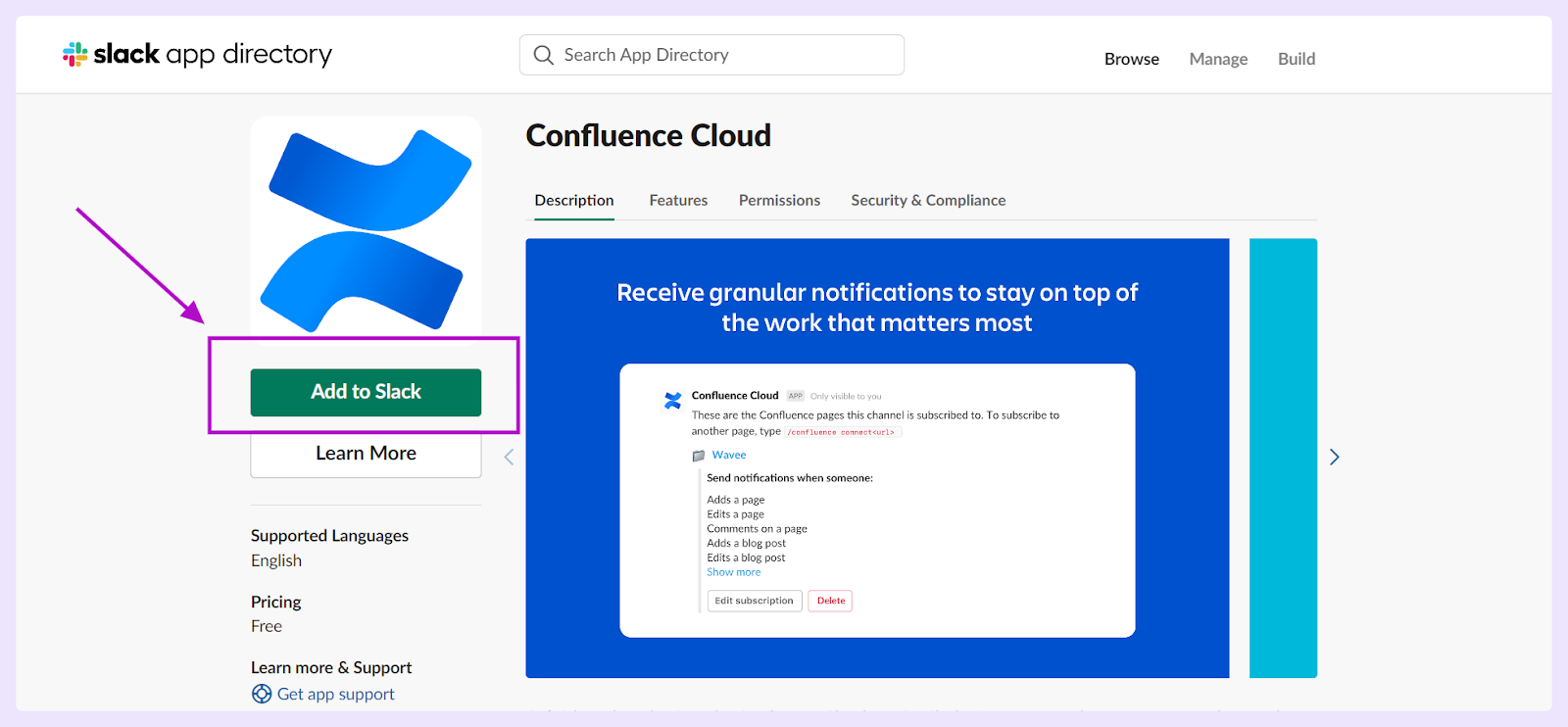
Task: Select the Description tab
Action: tap(574, 200)
